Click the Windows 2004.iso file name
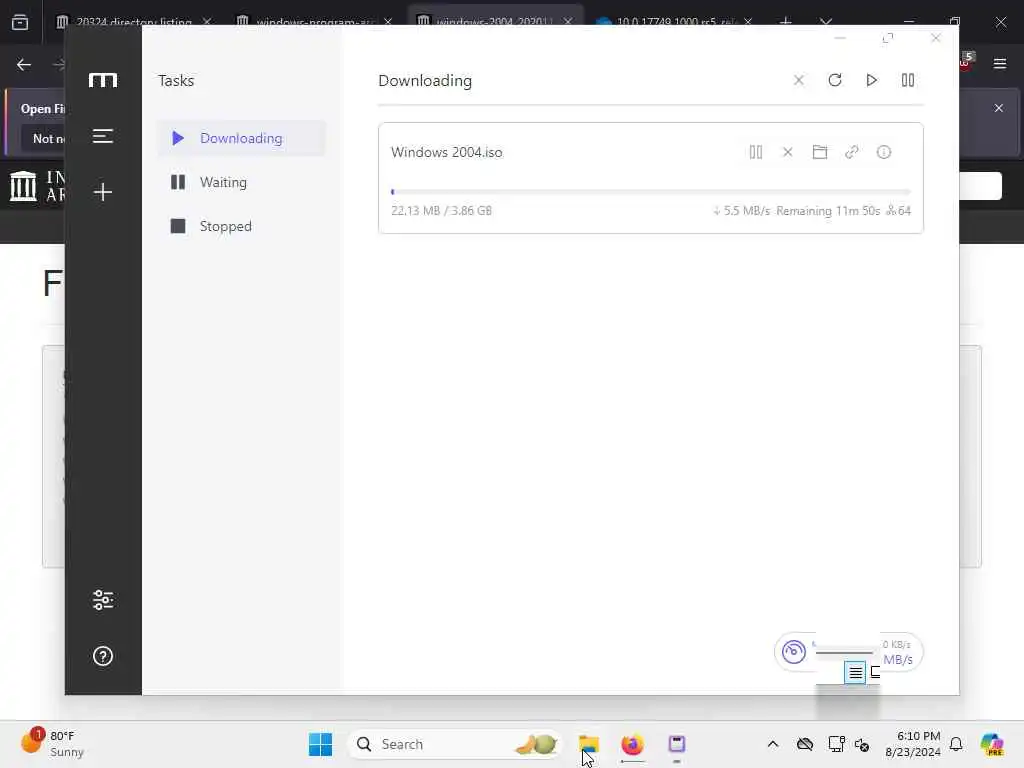The height and width of the screenshot is (768, 1024). pyautogui.click(x=447, y=152)
